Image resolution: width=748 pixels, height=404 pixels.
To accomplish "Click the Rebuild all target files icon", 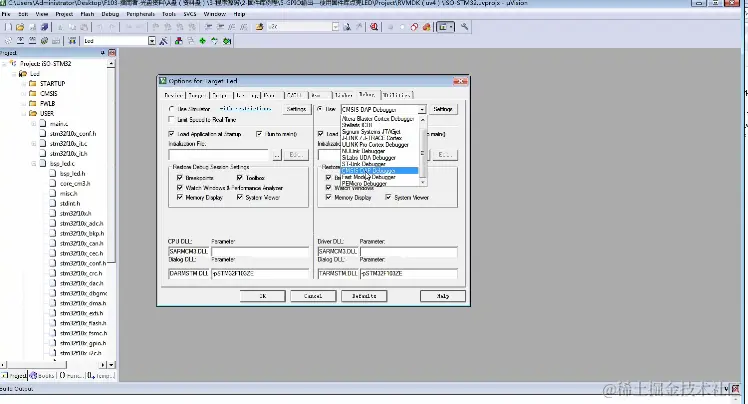I will click(32, 41).
